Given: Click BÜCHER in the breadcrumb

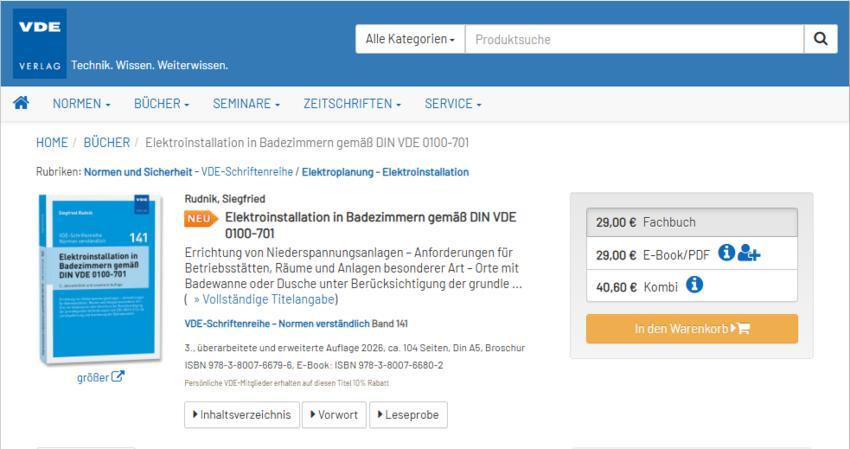Looking at the screenshot, I should [x=107, y=143].
